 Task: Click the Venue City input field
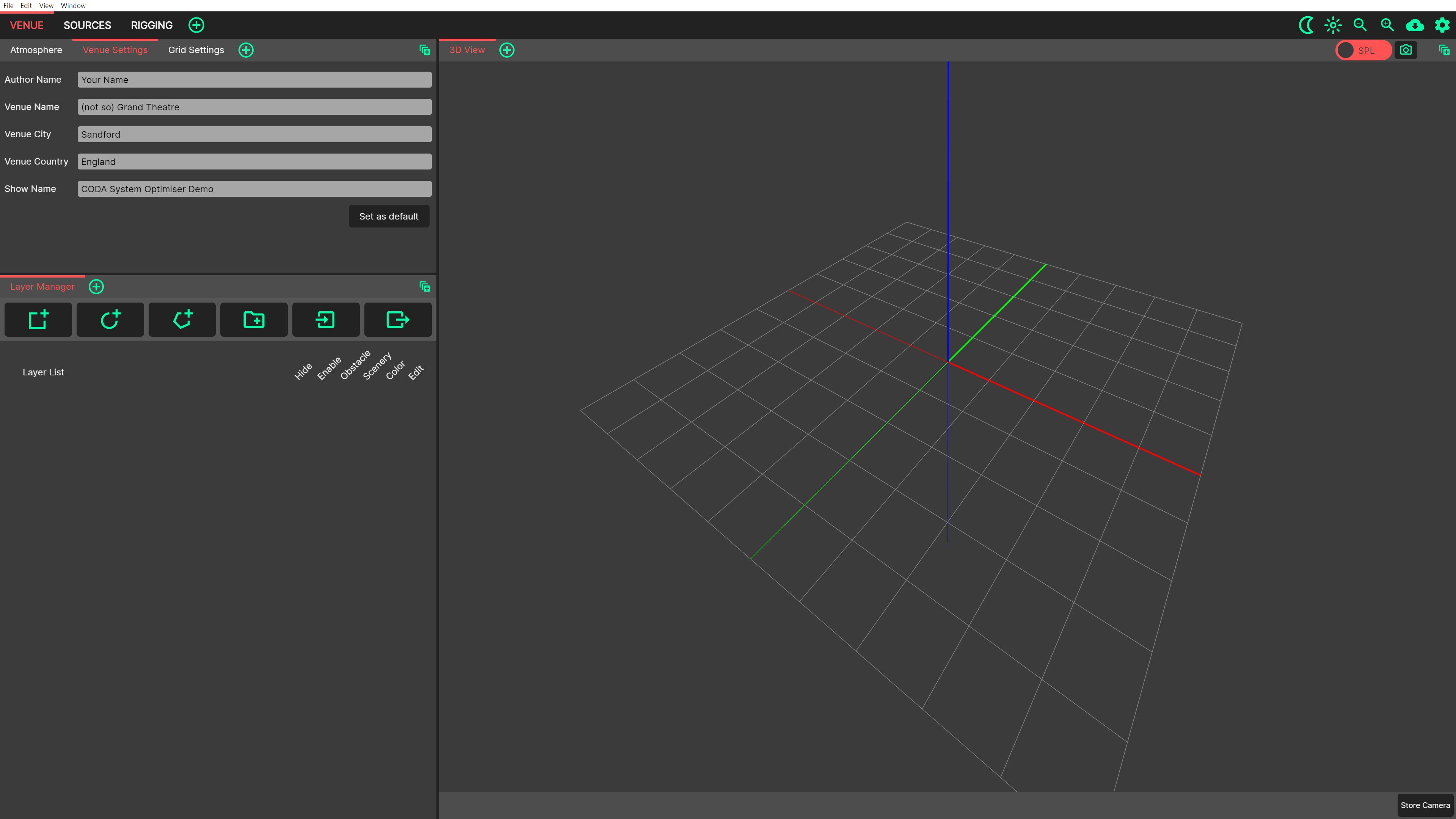[x=254, y=134]
